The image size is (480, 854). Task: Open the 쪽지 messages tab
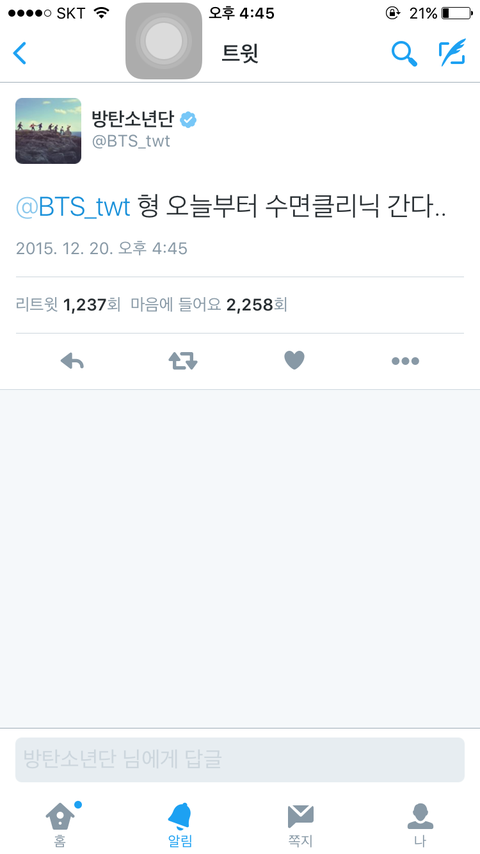(x=300, y=825)
